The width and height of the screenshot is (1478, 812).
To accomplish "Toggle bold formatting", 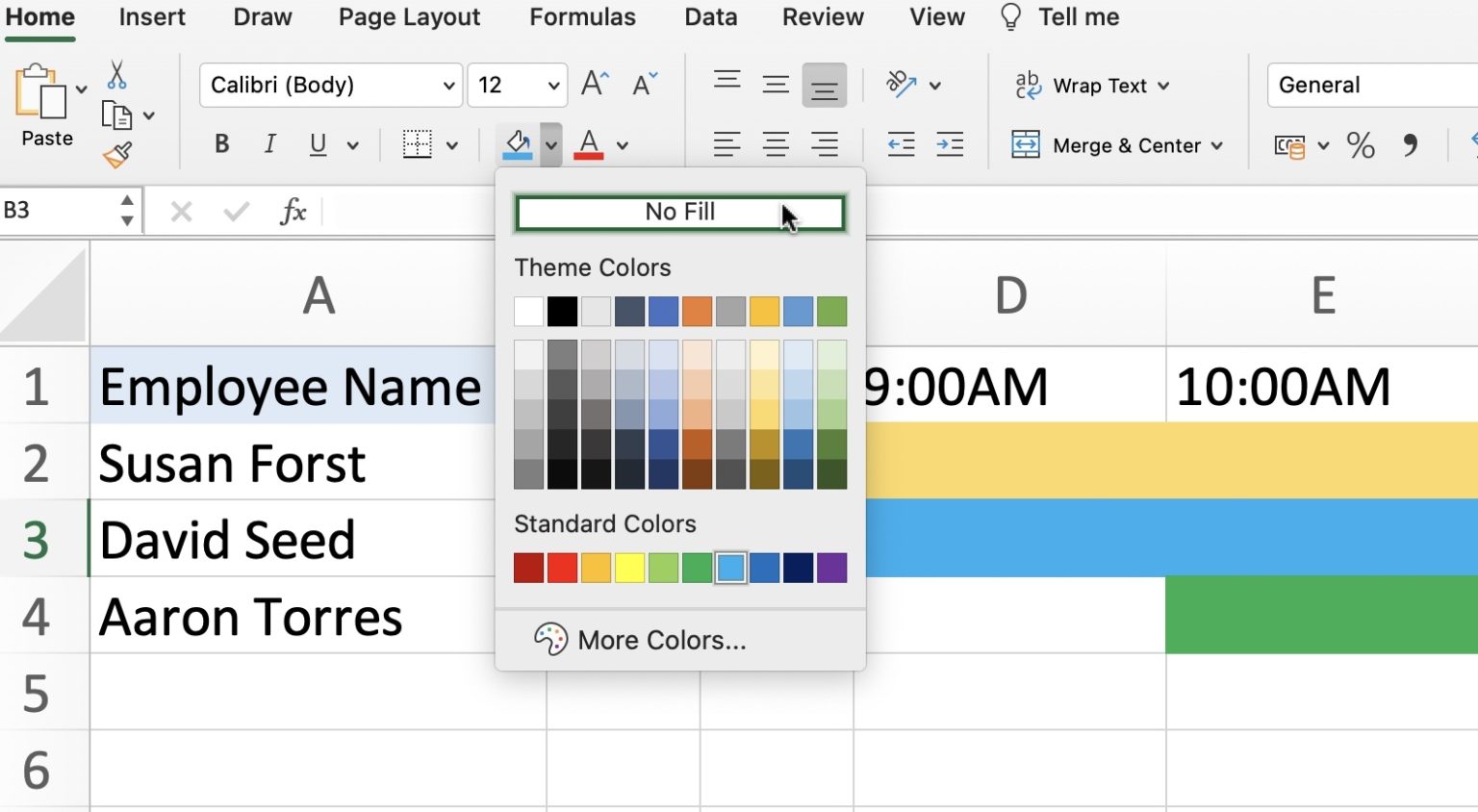I will click(x=221, y=144).
